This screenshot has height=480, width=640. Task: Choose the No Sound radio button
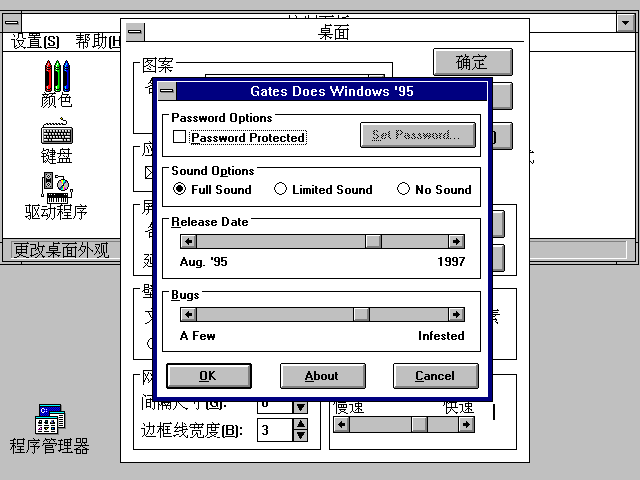pos(434,189)
